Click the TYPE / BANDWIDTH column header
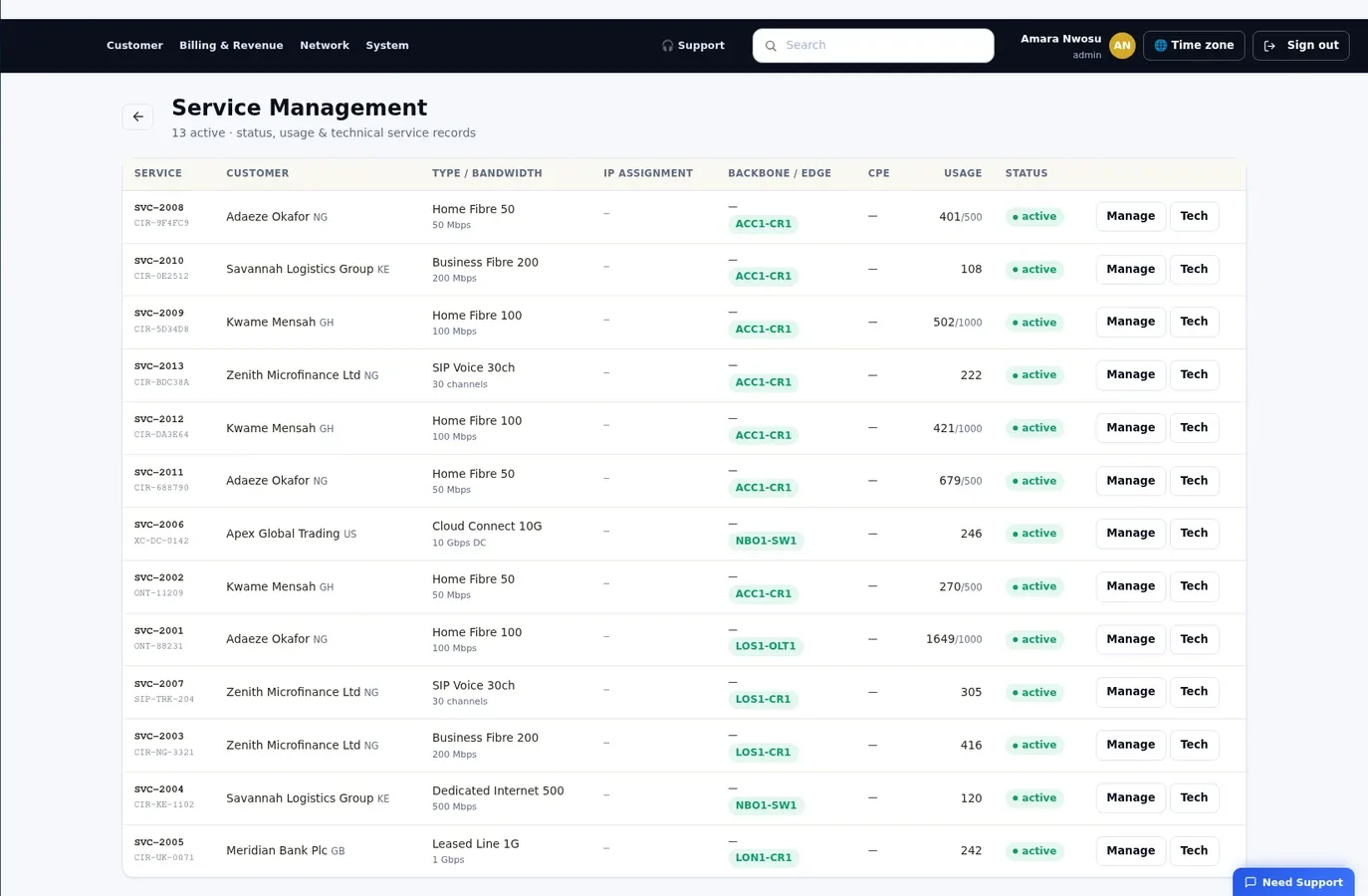Screen dimensions: 1368x896 coord(487,173)
